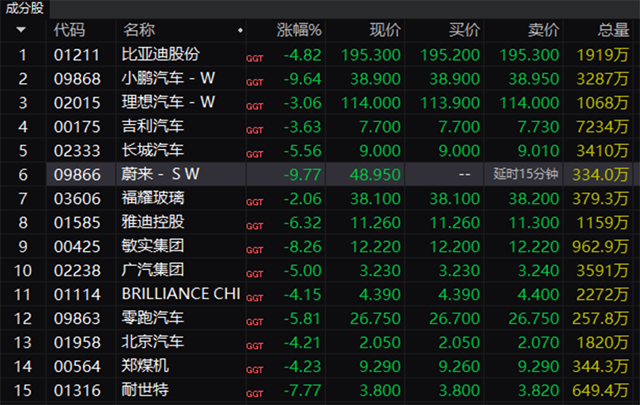This screenshot has width=640, height=405.
Task: Switch to the 成分股 tab
Action: click(x=24, y=8)
